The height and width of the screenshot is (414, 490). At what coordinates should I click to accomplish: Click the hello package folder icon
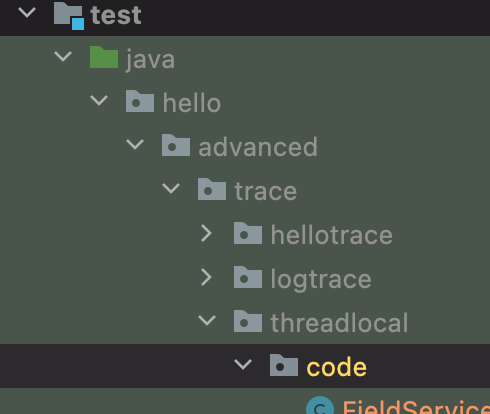tap(140, 101)
